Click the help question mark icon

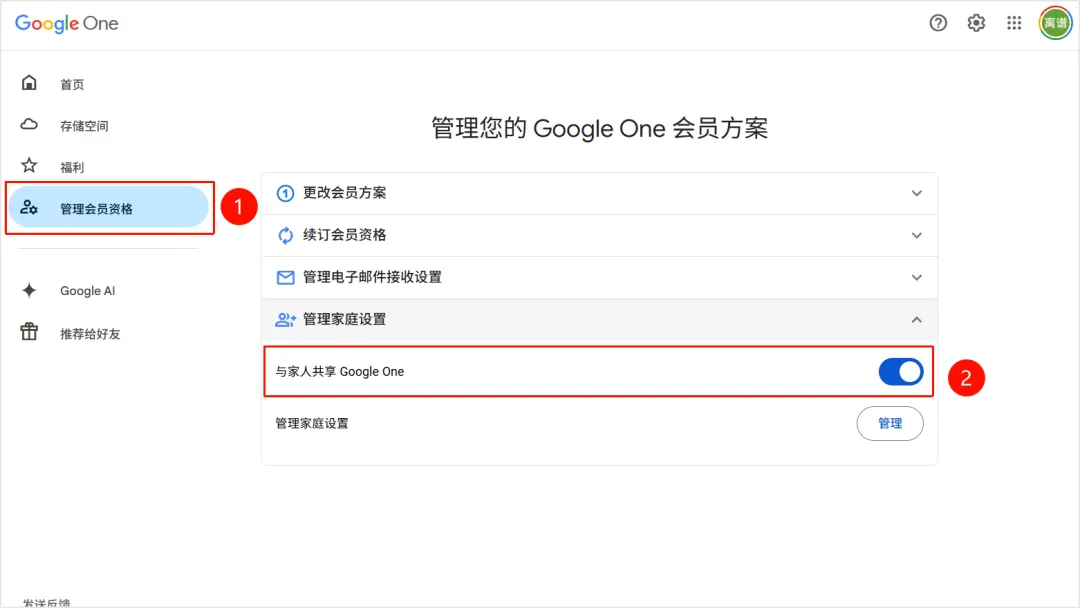click(938, 23)
